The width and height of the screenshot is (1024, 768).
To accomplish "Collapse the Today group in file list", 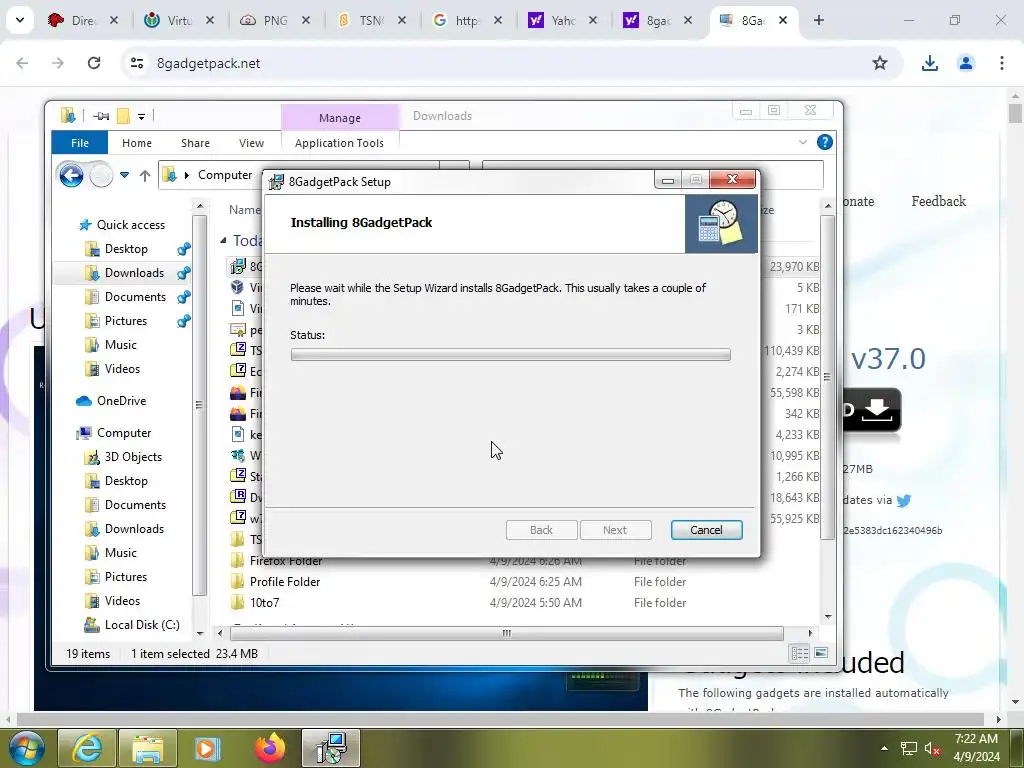I will click(x=223, y=240).
